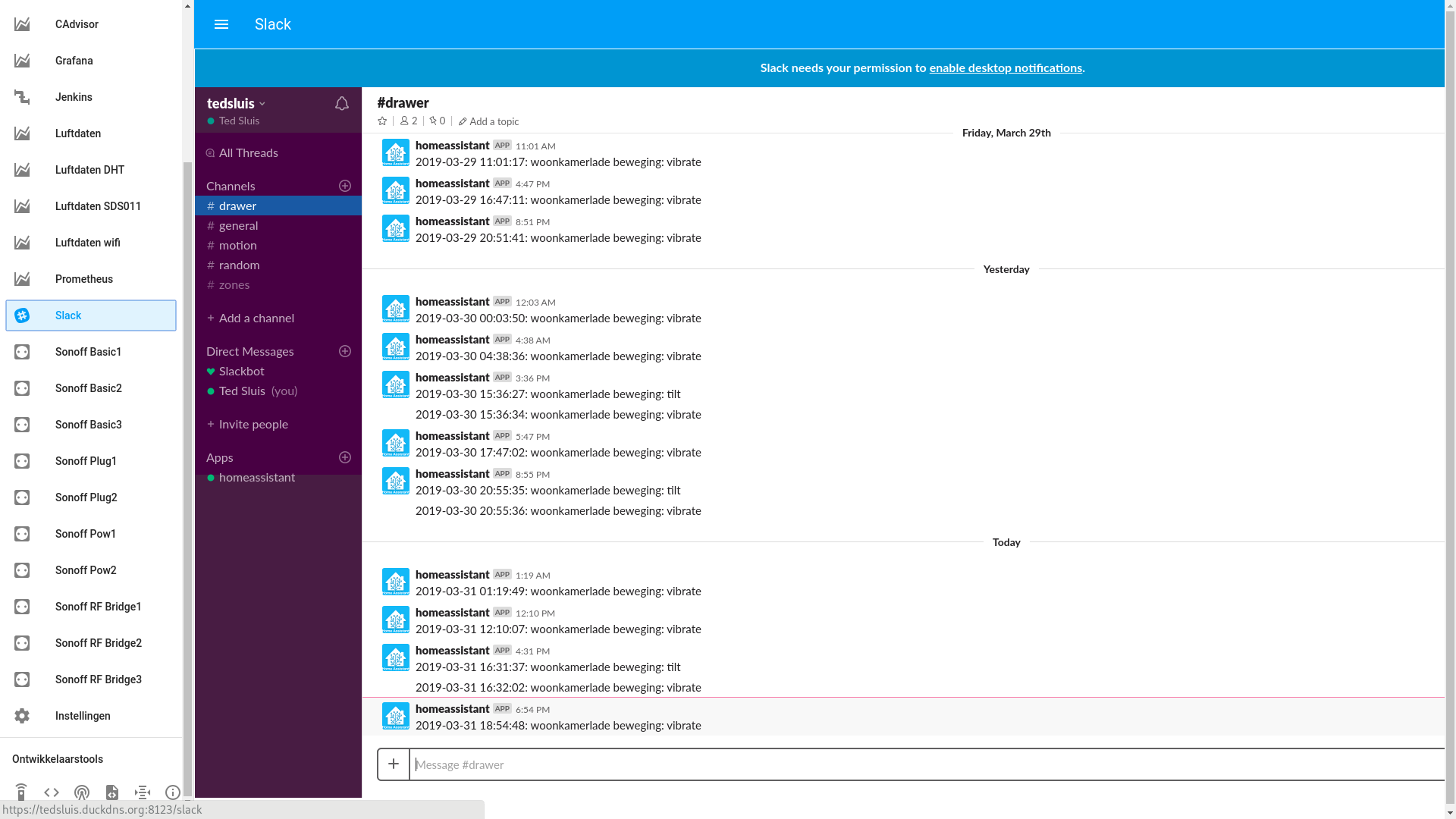
Task: Show the channel members count
Action: pos(409,121)
